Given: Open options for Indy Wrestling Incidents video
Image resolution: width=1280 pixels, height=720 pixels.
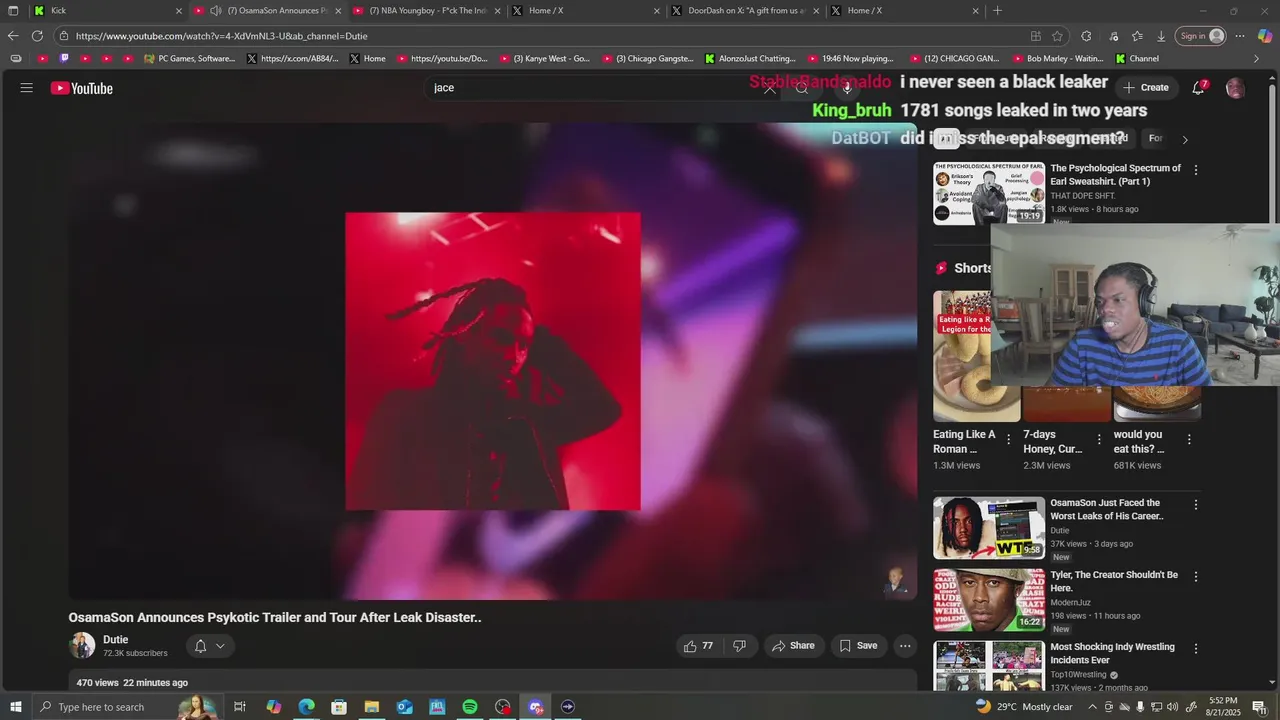Looking at the screenshot, I should (x=1195, y=649).
